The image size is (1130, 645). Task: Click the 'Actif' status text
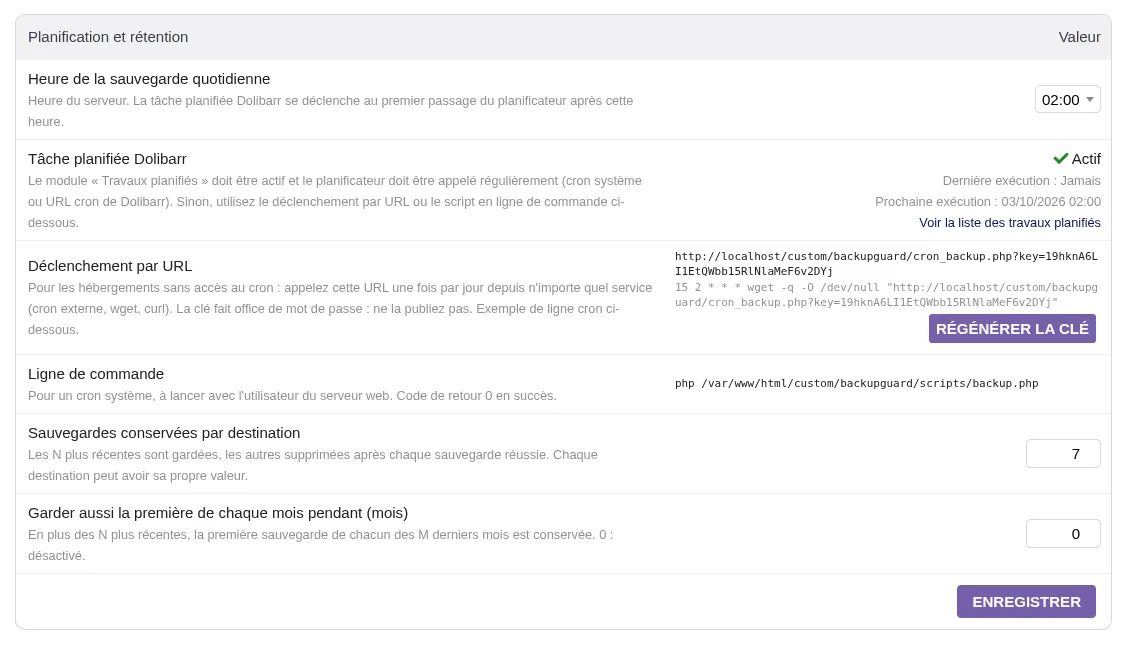coord(1086,159)
